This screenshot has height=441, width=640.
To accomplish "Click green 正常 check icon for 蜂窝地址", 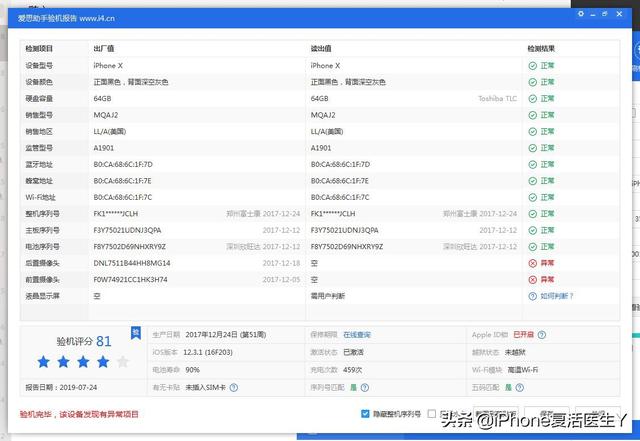I will 532,181.
